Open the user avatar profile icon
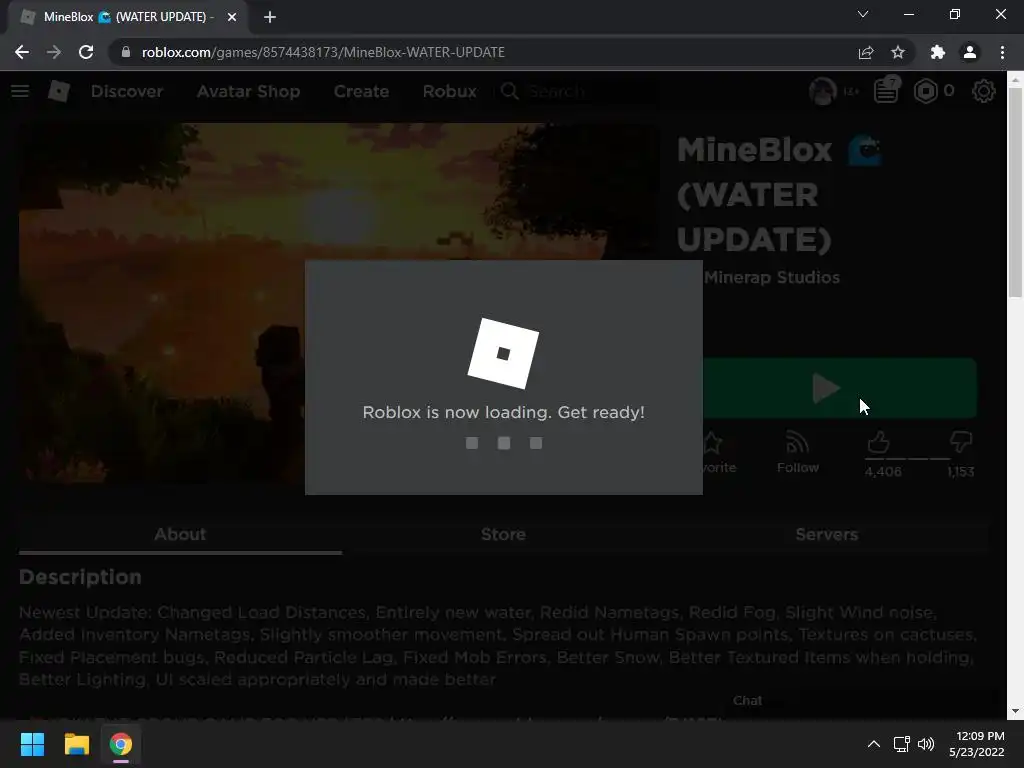 pos(822,91)
